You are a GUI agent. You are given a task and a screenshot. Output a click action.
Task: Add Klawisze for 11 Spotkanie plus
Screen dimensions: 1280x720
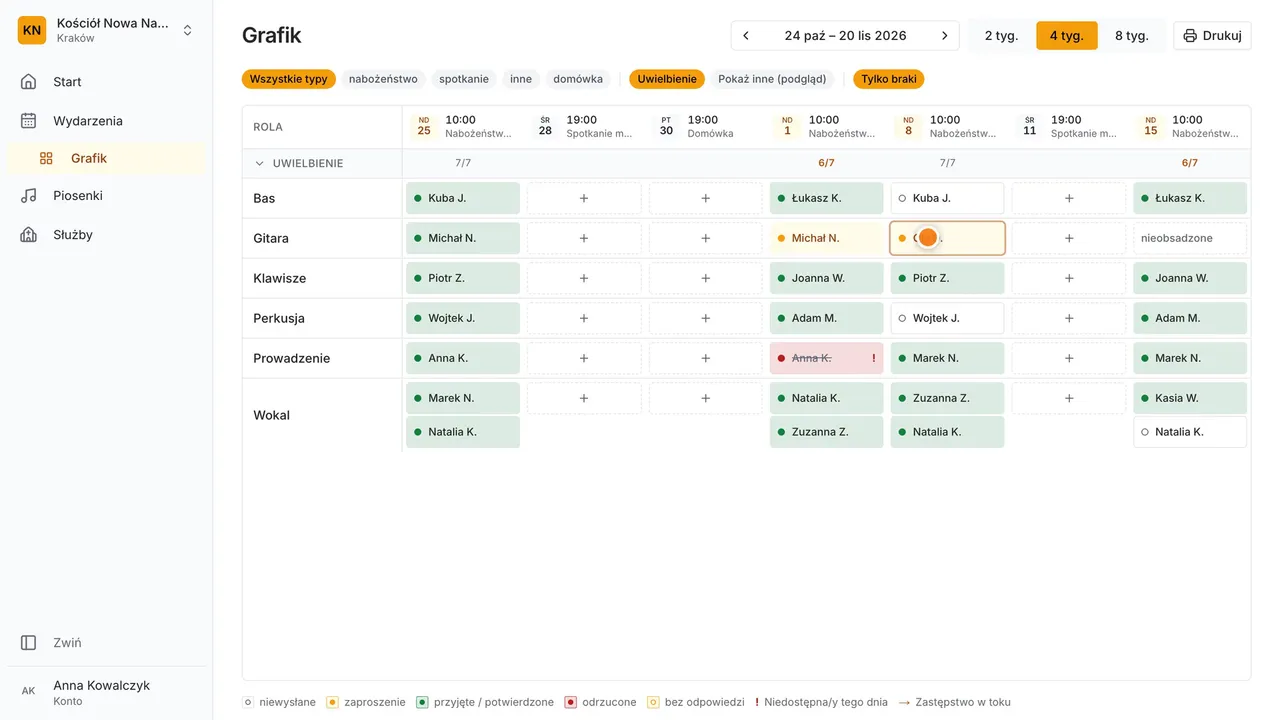pyautogui.click(x=1069, y=278)
